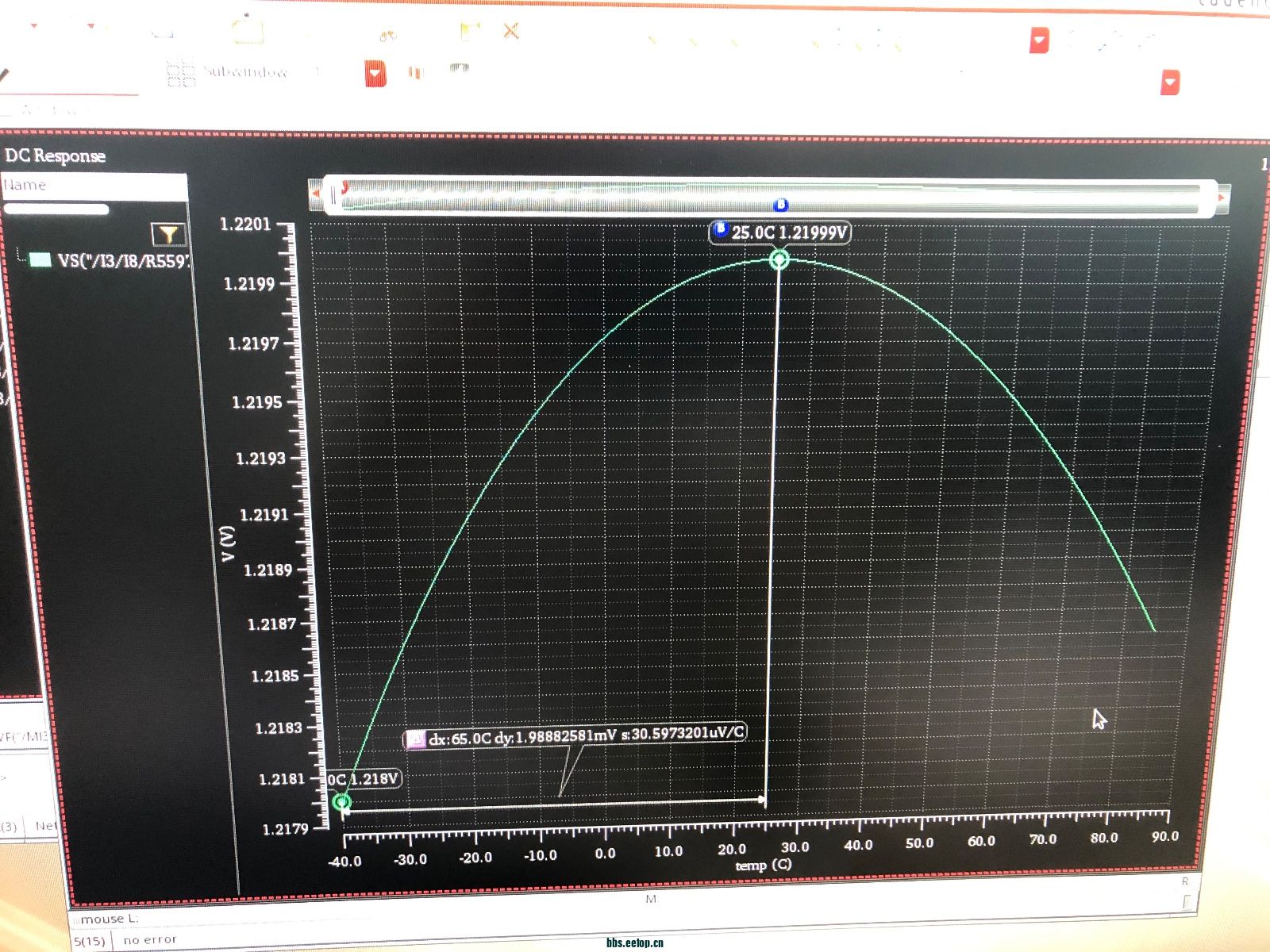
Task: Open the red dropdown next to Subwindow
Action: (x=375, y=73)
